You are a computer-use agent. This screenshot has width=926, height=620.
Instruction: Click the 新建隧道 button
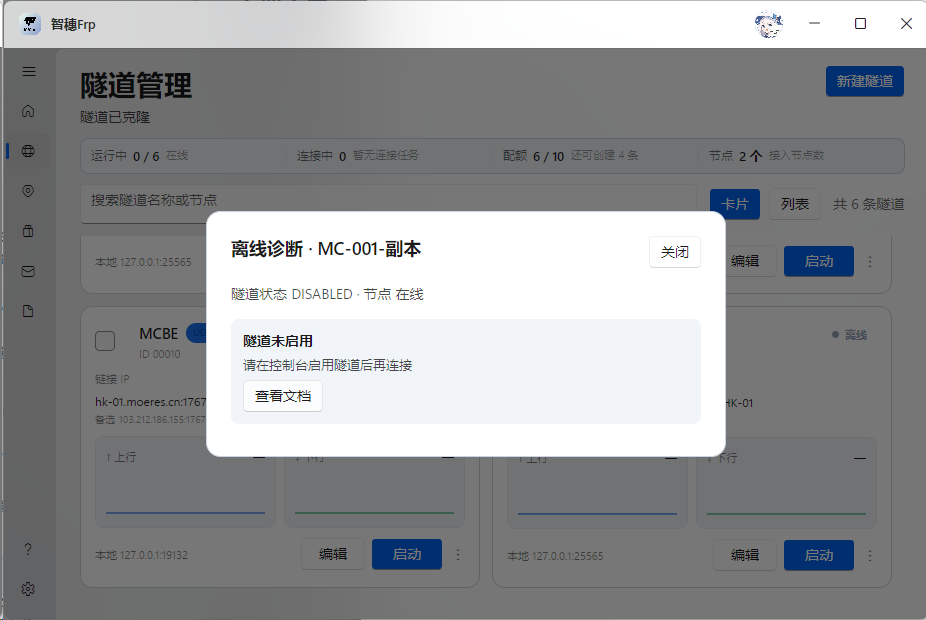[x=865, y=81]
